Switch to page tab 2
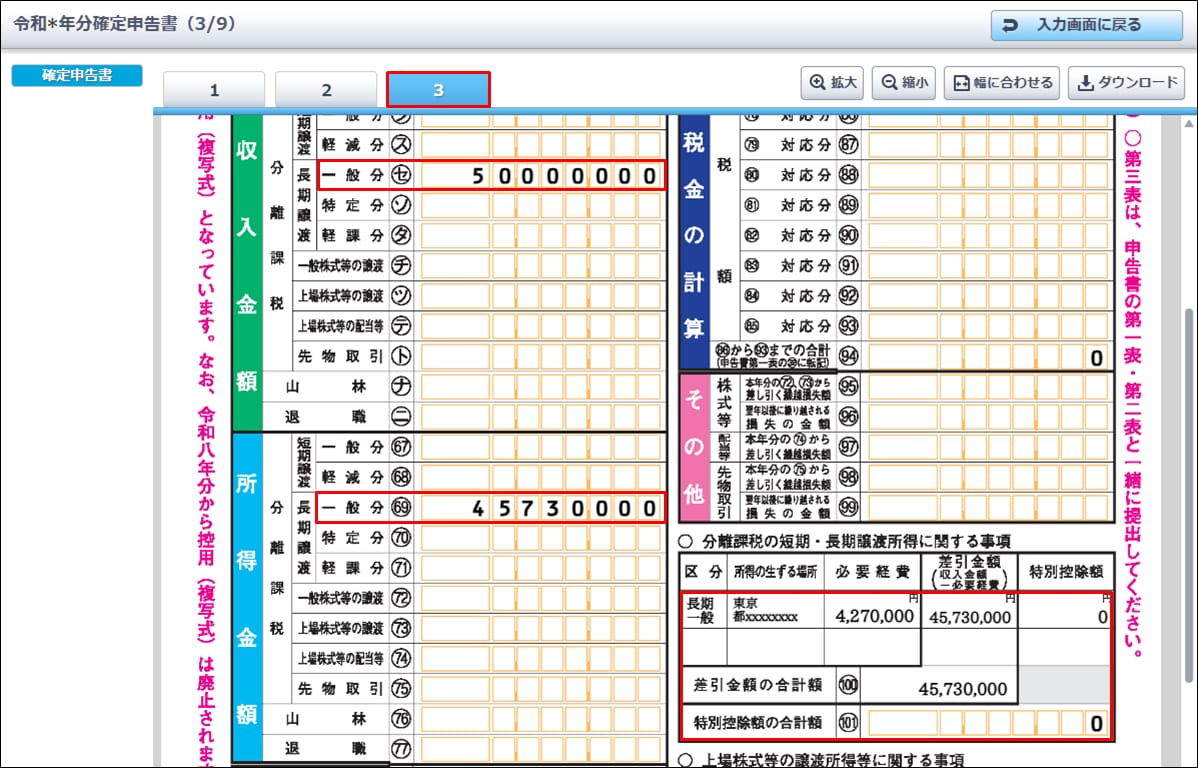 pos(326,90)
